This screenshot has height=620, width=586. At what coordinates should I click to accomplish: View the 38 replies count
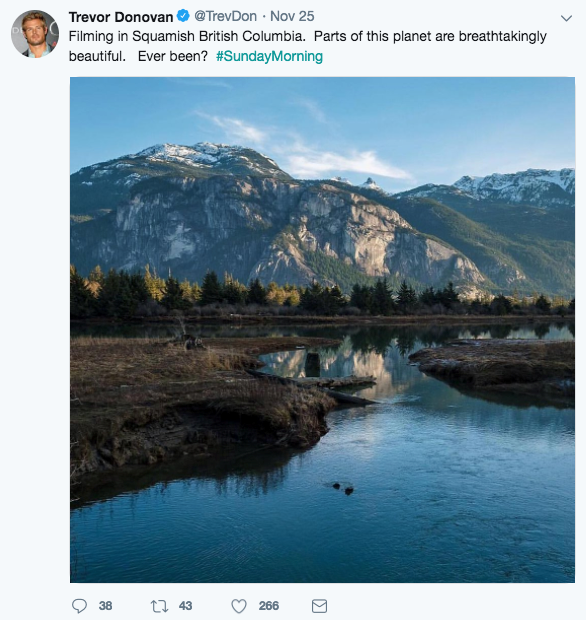tap(106, 606)
